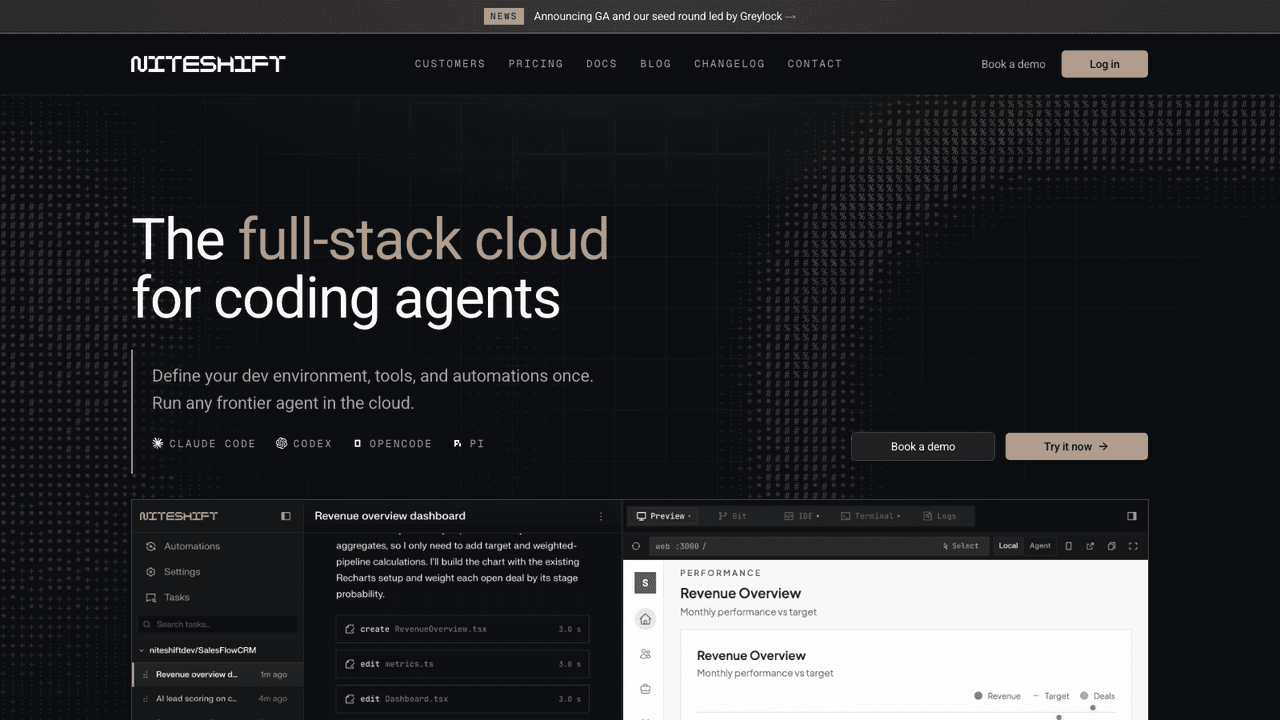Select the Revenue overview d... task row

[x=217, y=675]
